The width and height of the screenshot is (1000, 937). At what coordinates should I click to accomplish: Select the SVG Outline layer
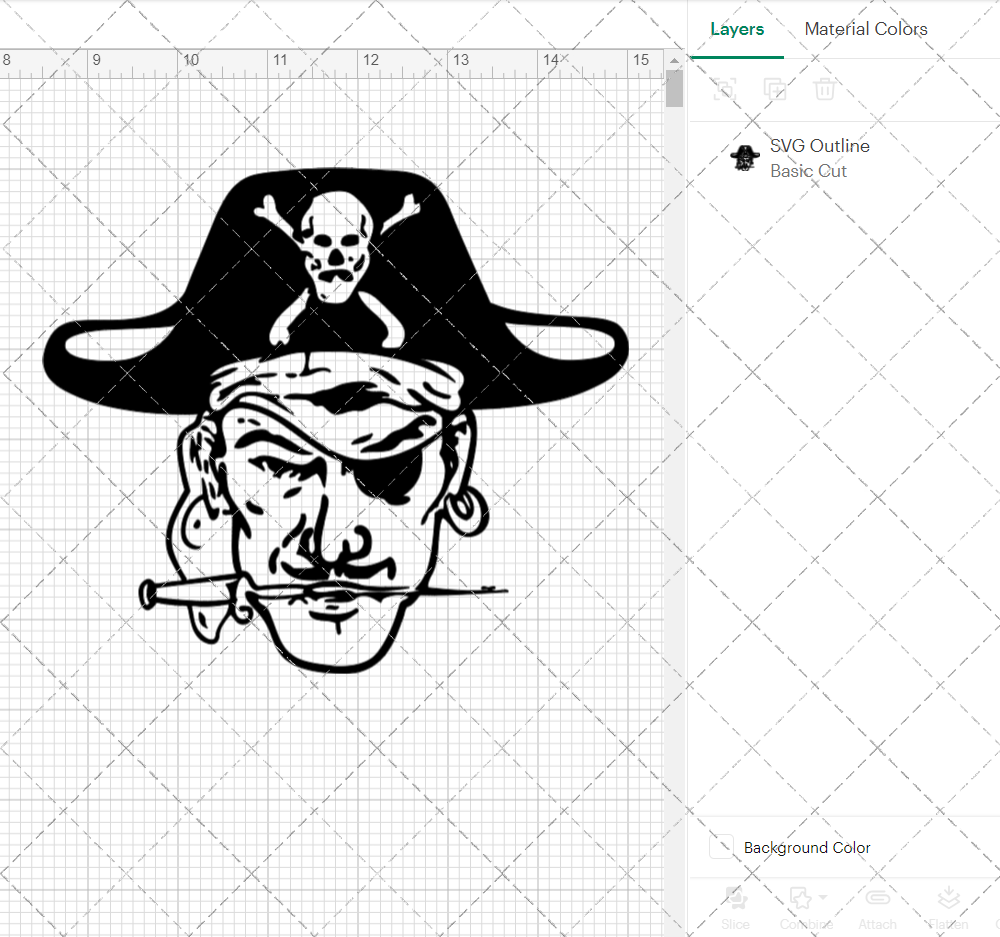click(844, 158)
